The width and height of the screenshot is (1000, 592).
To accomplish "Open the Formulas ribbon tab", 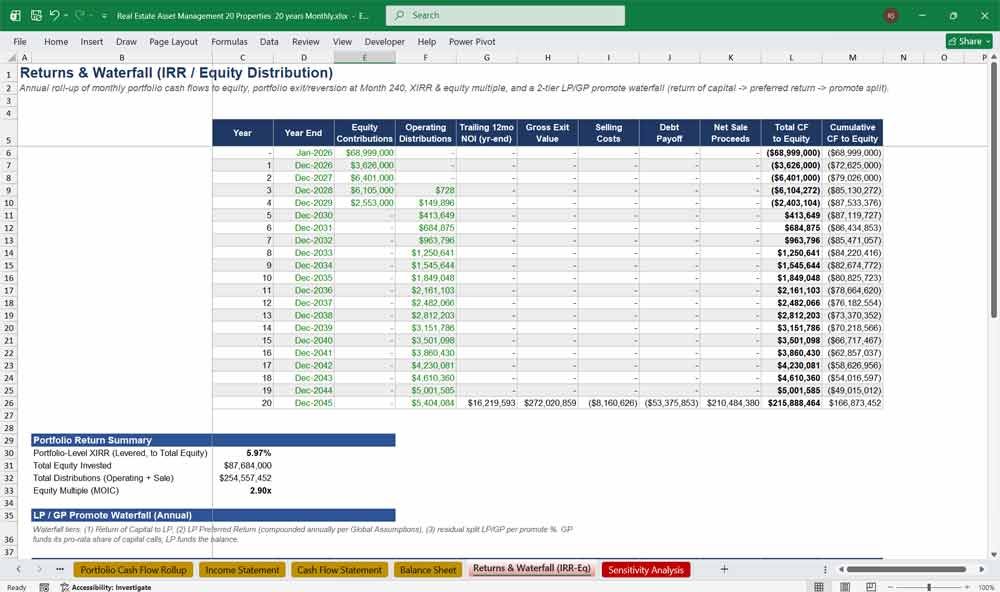I will [x=229, y=41].
